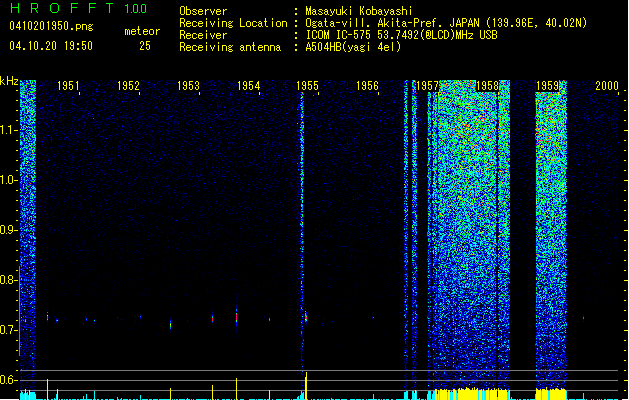Click the 1952 time marker
This screenshot has width=629, height=400.
click(x=128, y=85)
